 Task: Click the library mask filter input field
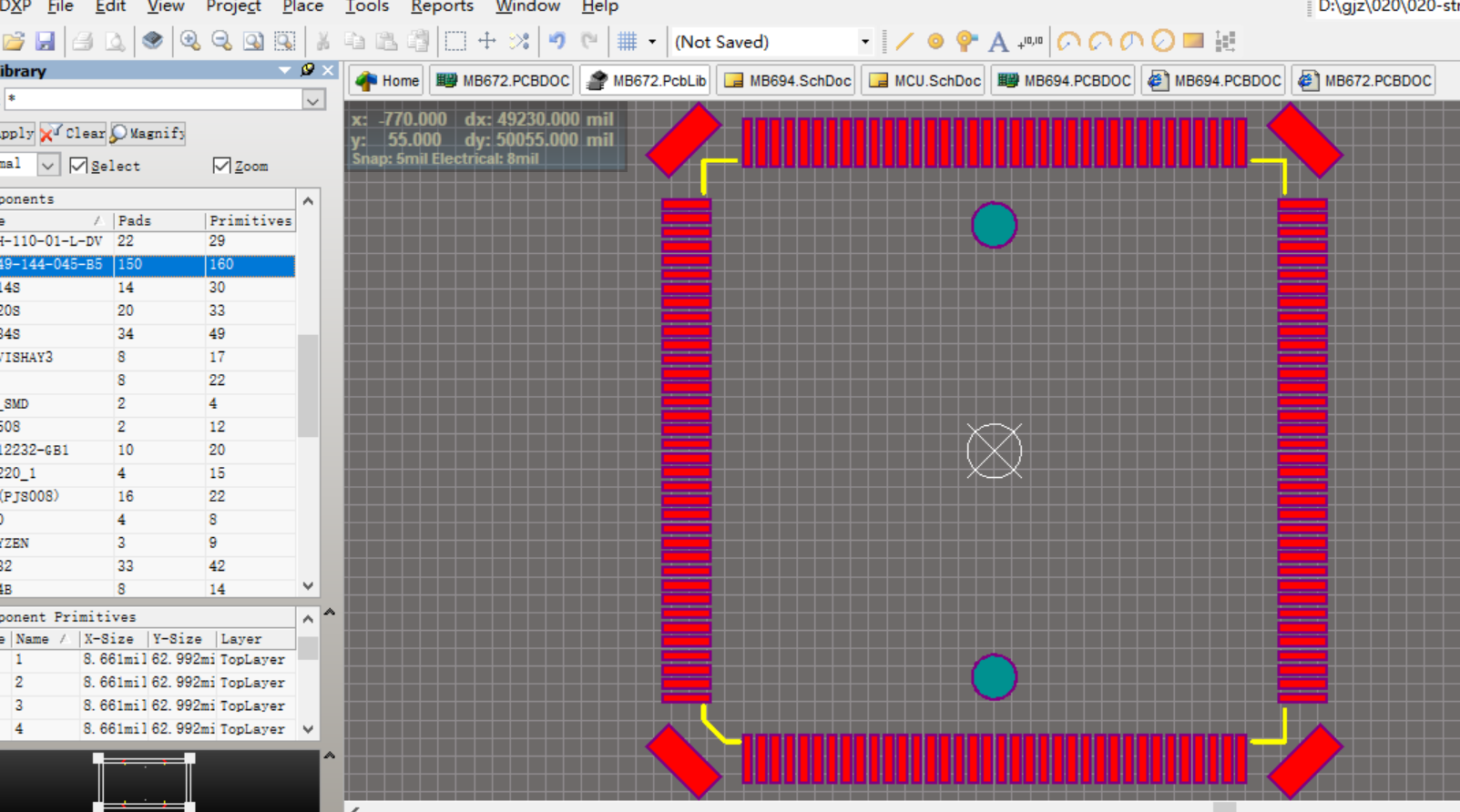153,99
